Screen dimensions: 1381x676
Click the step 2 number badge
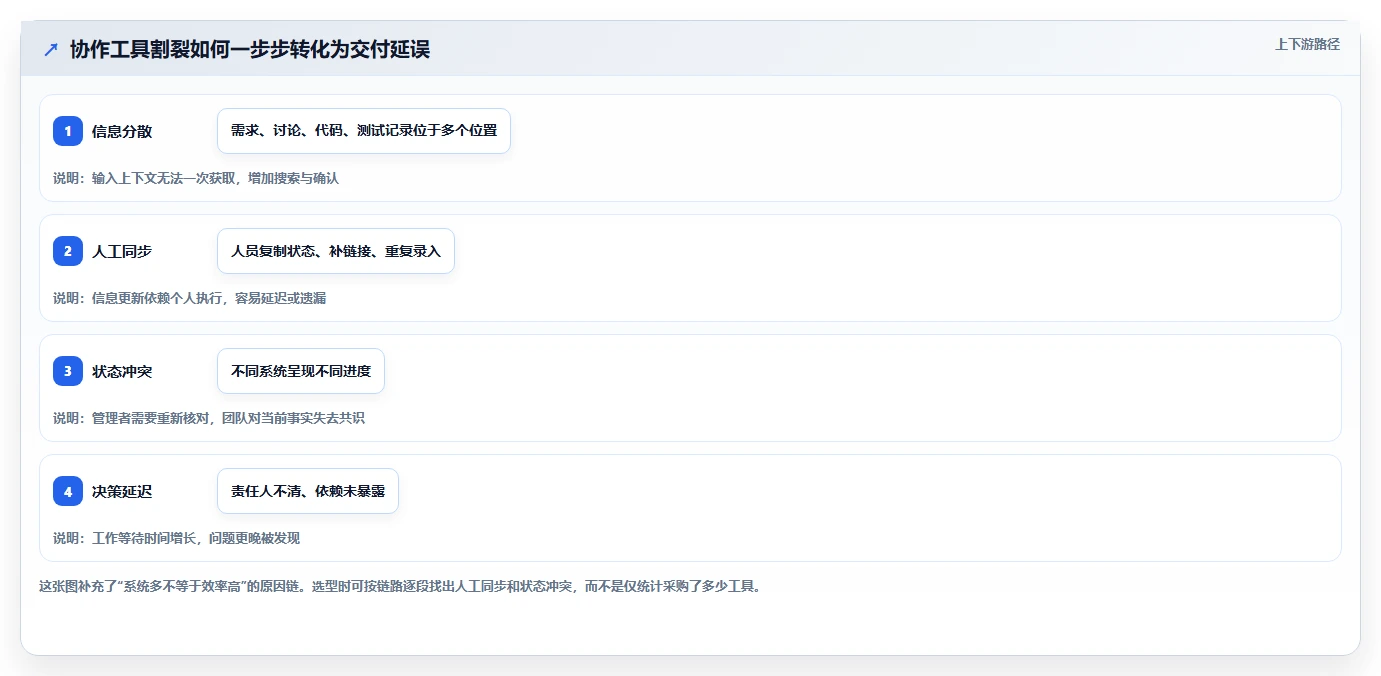[x=68, y=251]
